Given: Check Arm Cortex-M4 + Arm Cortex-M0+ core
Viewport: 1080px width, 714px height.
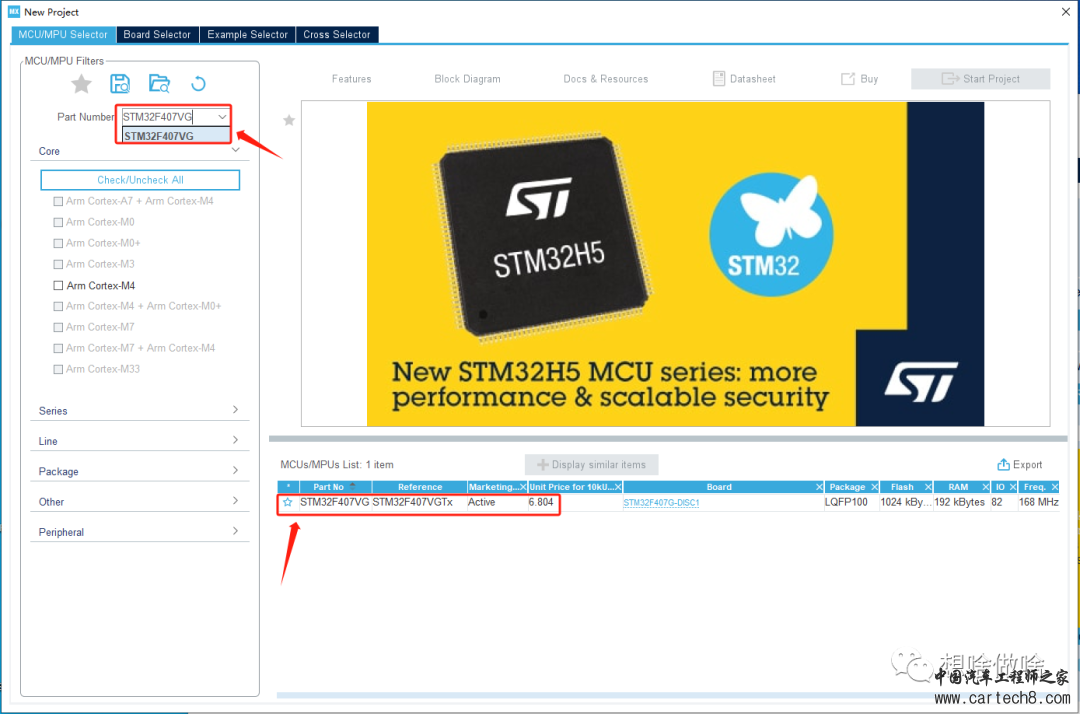Looking at the screenshot, I should point(59,306).
